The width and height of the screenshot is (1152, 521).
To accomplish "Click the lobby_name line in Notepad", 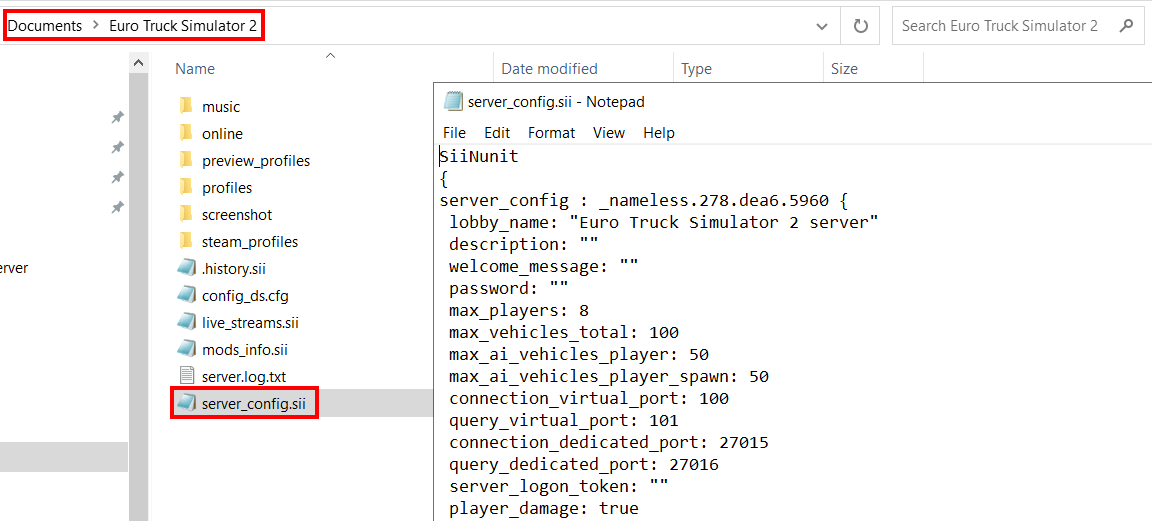I will click(x=664, y=221).
